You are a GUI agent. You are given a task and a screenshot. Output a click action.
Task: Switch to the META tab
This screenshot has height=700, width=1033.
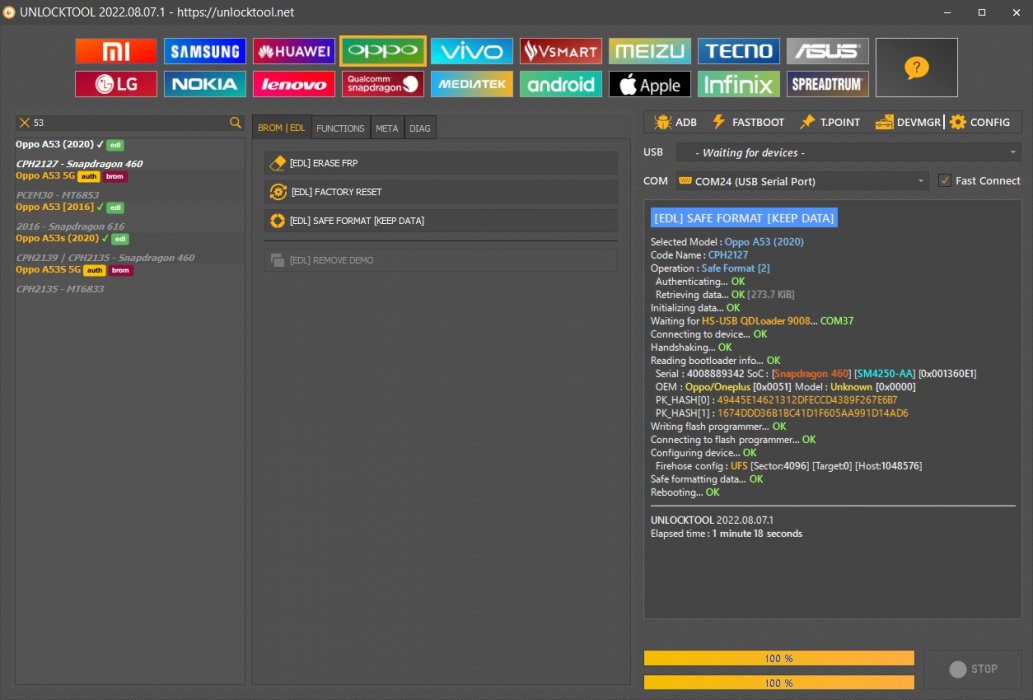click(x=387, y=128)
